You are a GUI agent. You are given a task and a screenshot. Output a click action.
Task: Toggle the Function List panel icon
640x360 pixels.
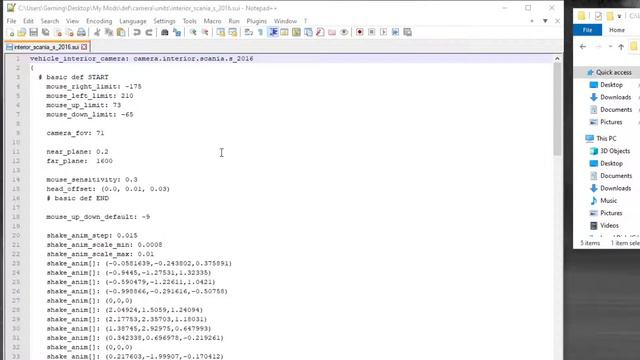pyautogui.click(x=320, y=32)
